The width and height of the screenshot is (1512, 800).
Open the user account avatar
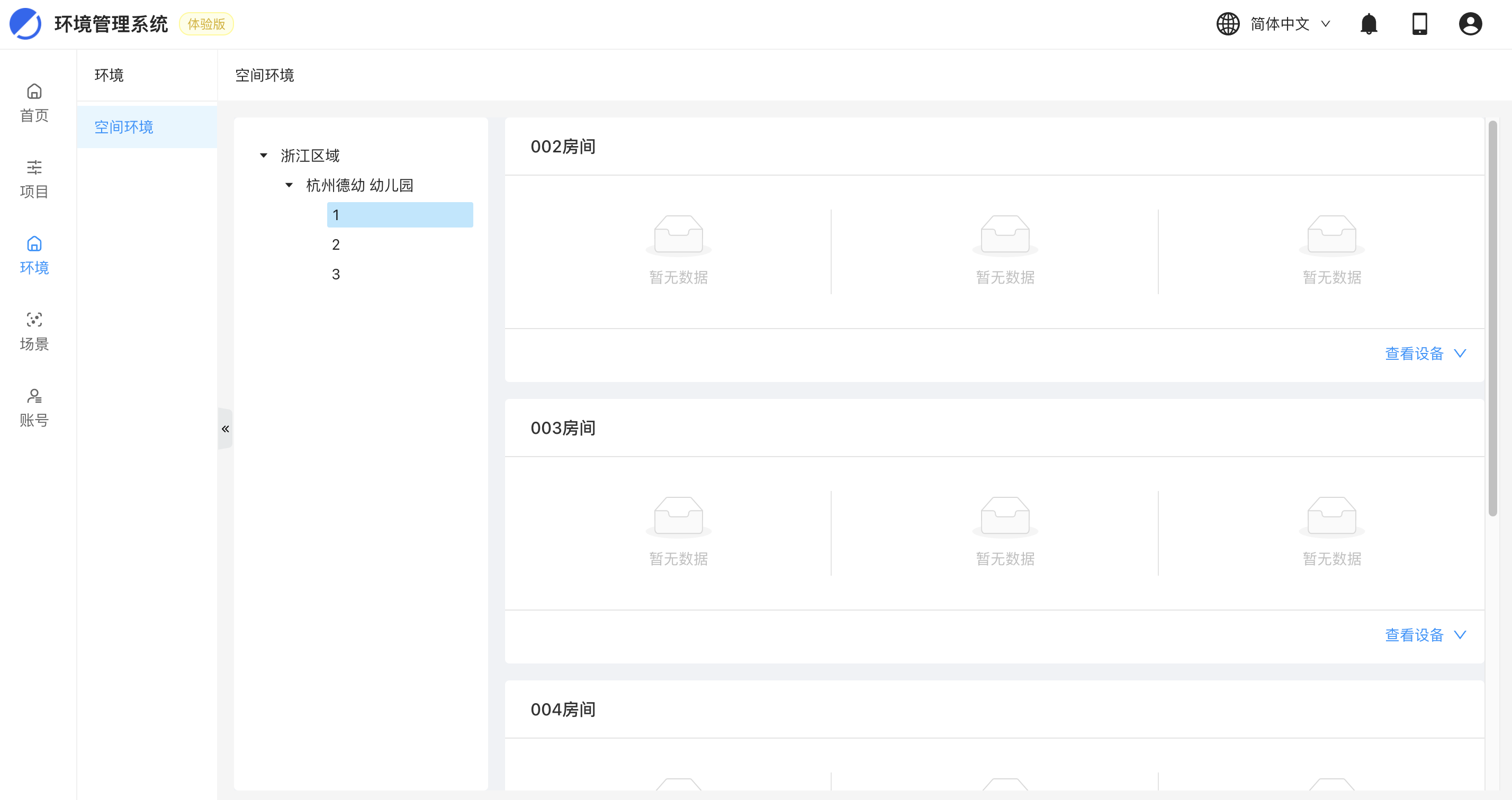(x=1470, y=24)
